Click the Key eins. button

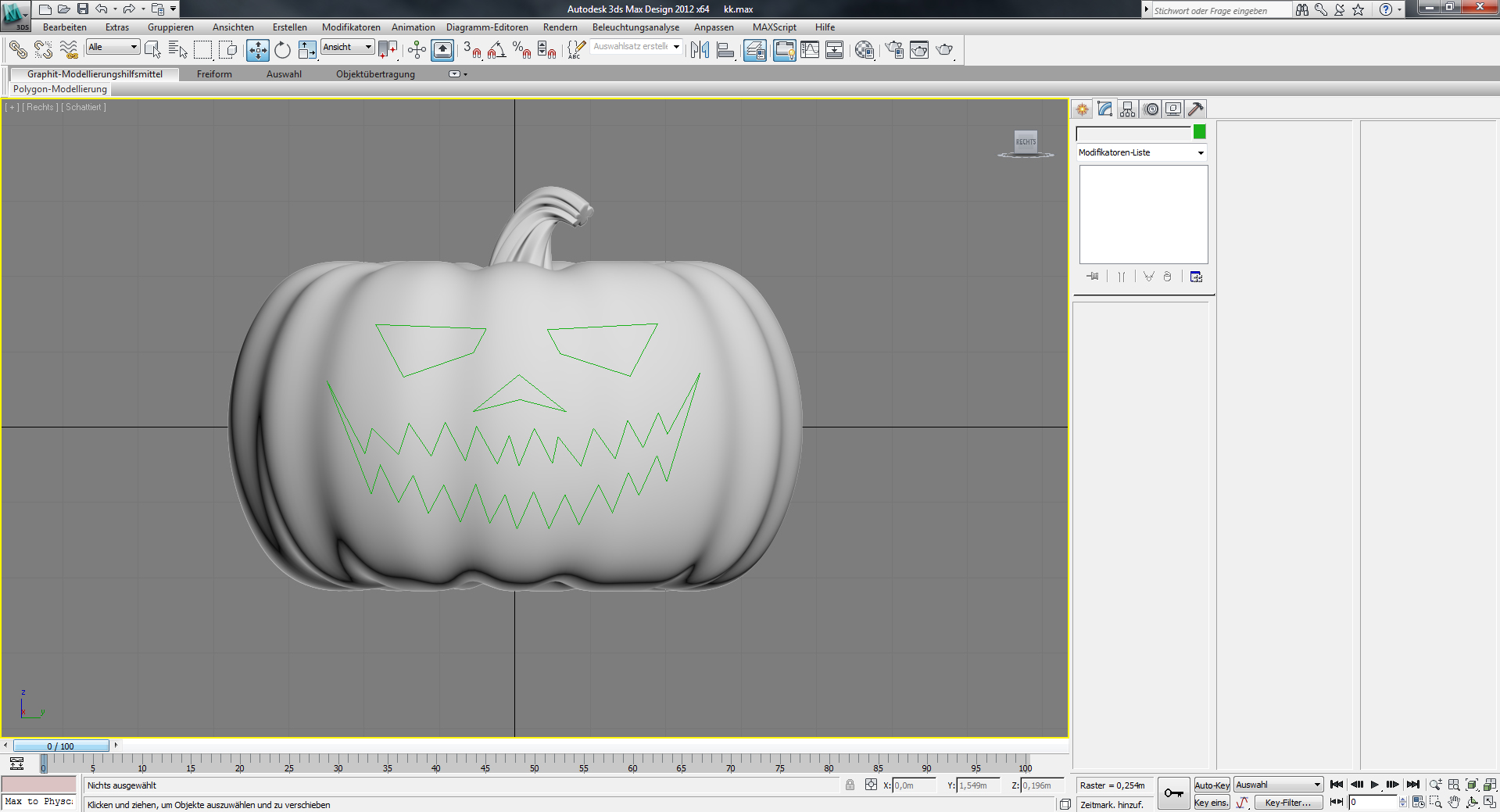(x=1212, y=803)
